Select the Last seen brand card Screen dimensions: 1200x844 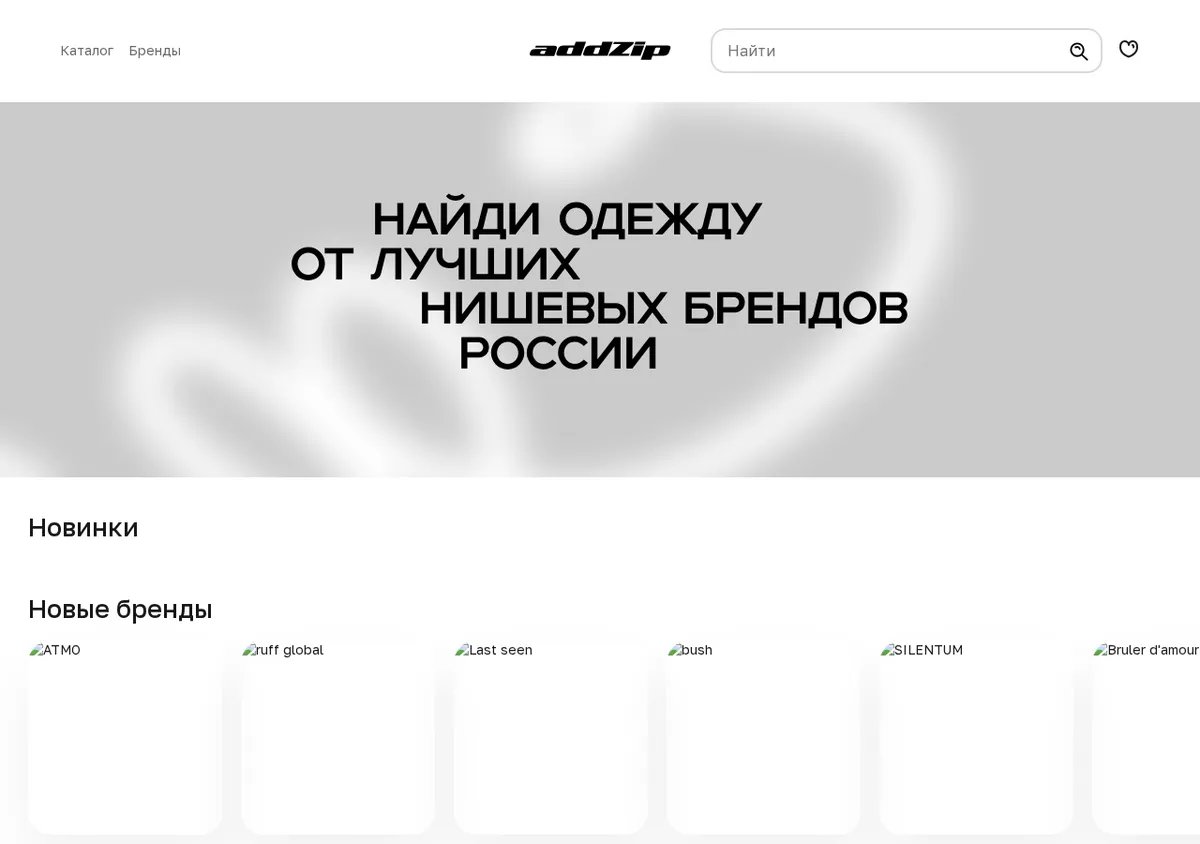pos(551,738)
